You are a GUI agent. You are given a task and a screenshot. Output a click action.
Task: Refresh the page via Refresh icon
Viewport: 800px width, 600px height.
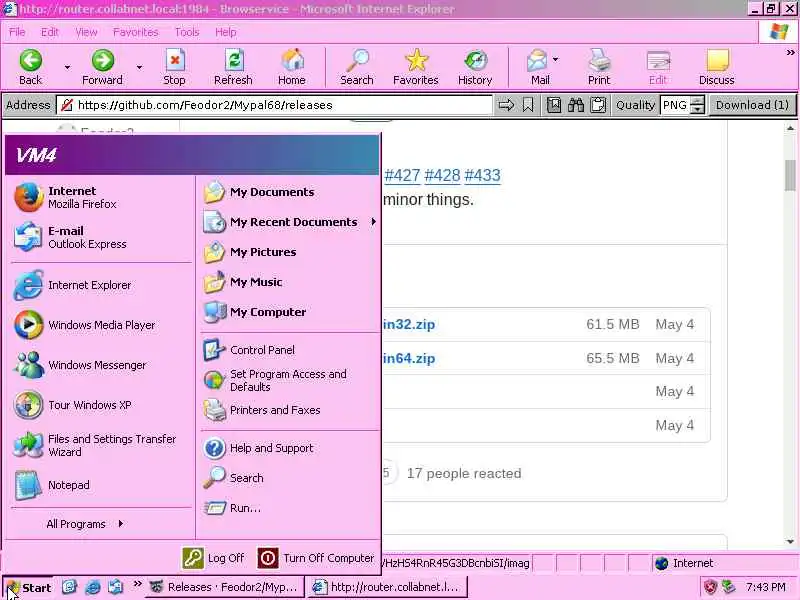point(233,67)
